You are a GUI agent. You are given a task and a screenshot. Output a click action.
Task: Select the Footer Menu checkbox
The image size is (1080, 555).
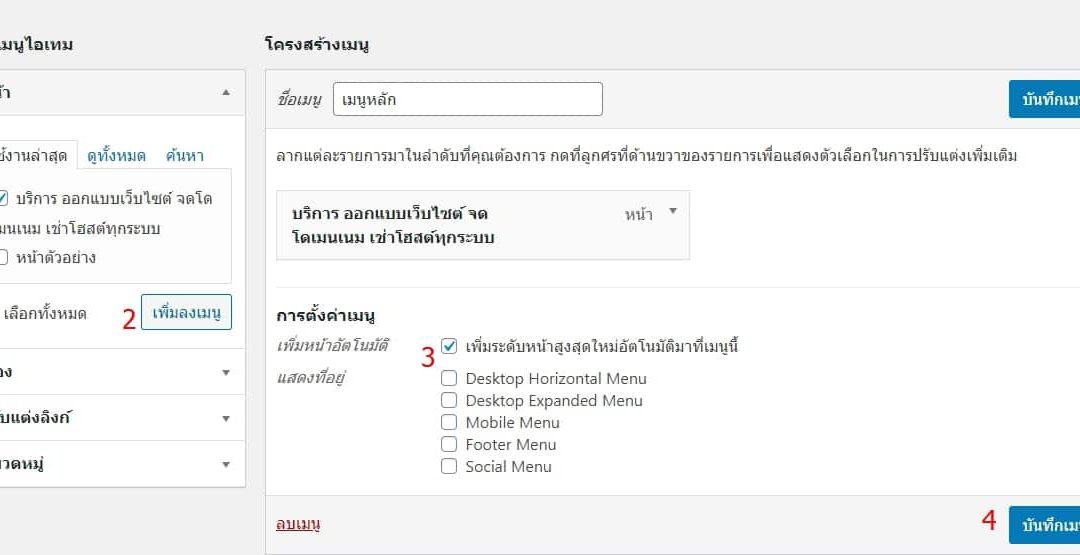[449, 444]
